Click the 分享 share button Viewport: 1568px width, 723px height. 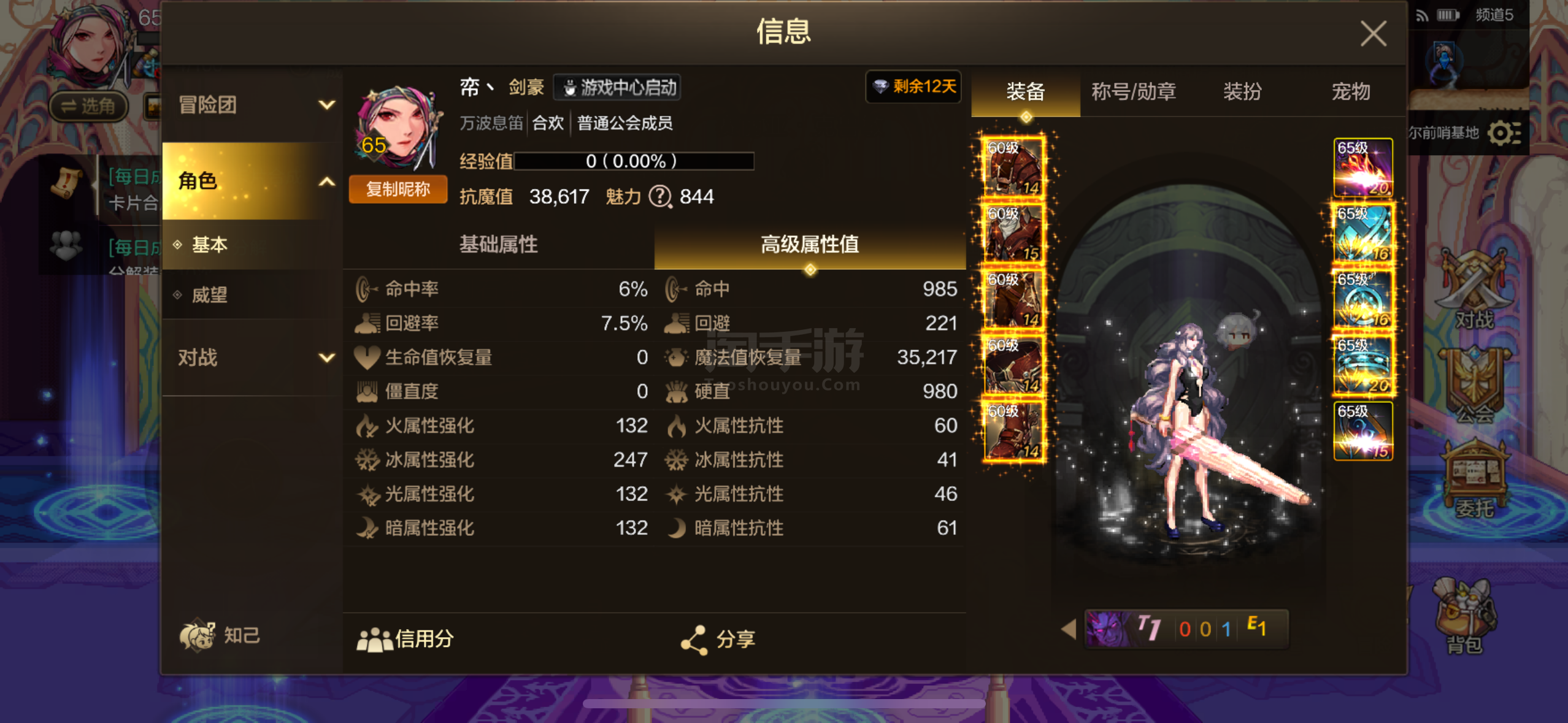(718, 639)
